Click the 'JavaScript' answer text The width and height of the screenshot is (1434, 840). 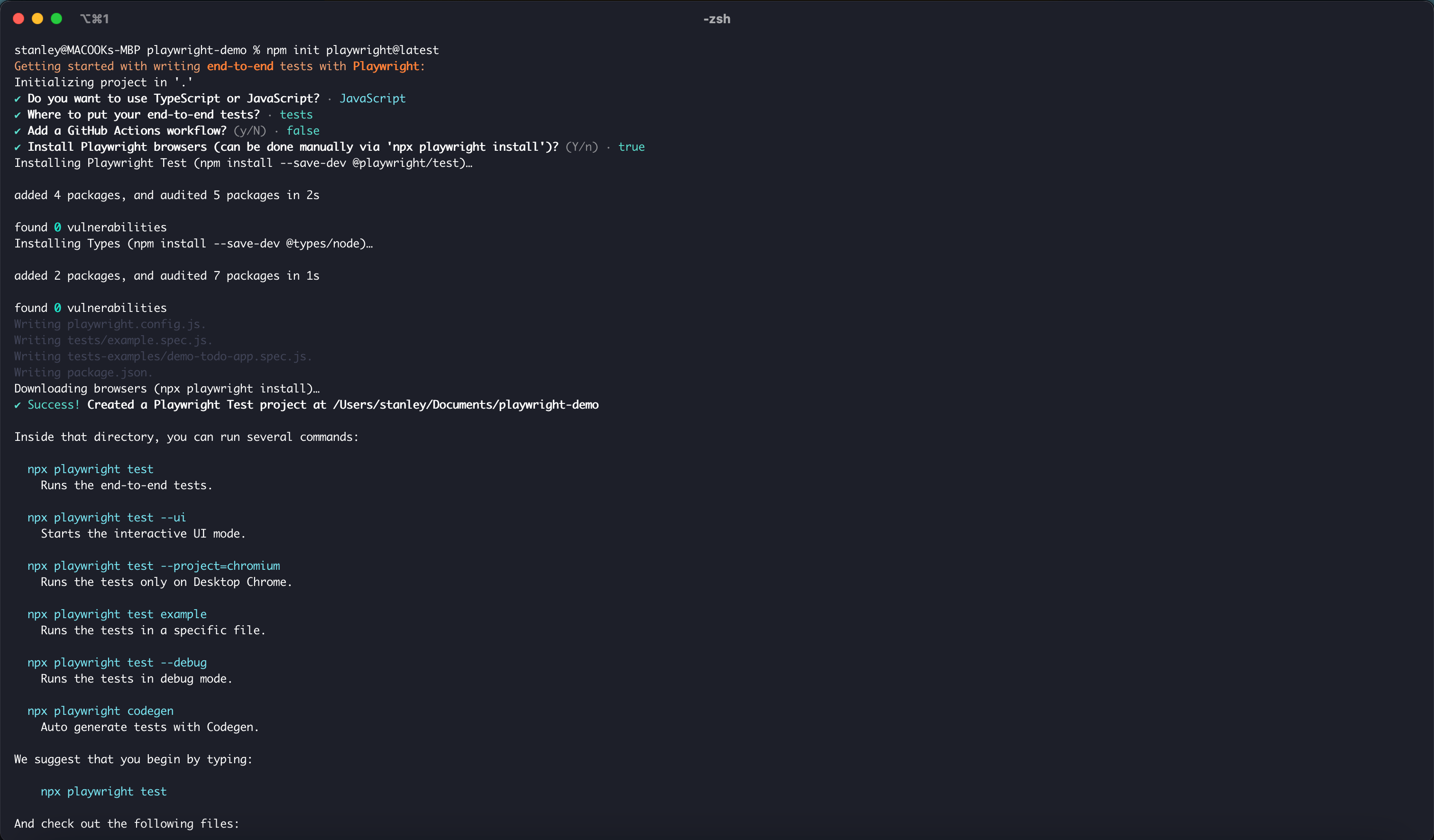click(373, 99)
